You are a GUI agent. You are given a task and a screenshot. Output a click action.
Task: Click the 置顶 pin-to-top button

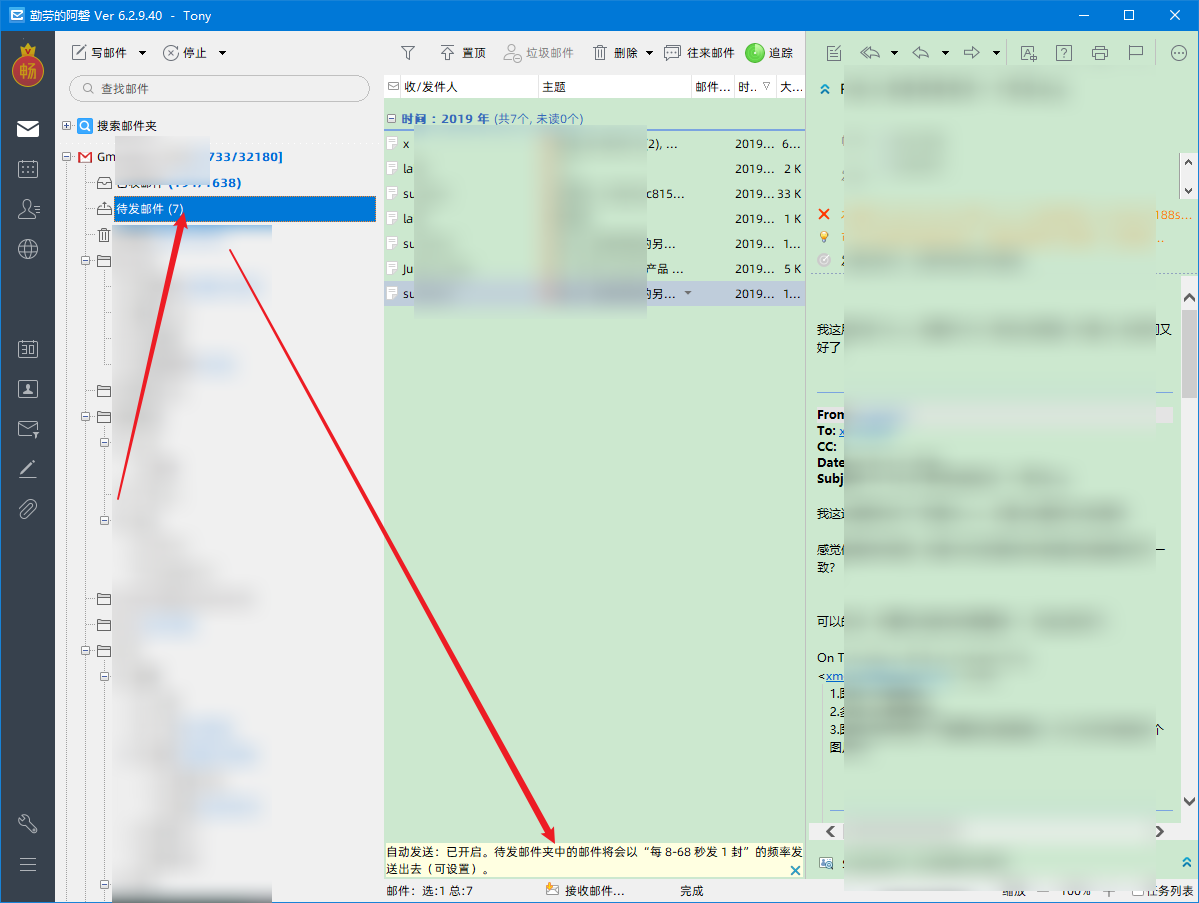click(463, 53)
